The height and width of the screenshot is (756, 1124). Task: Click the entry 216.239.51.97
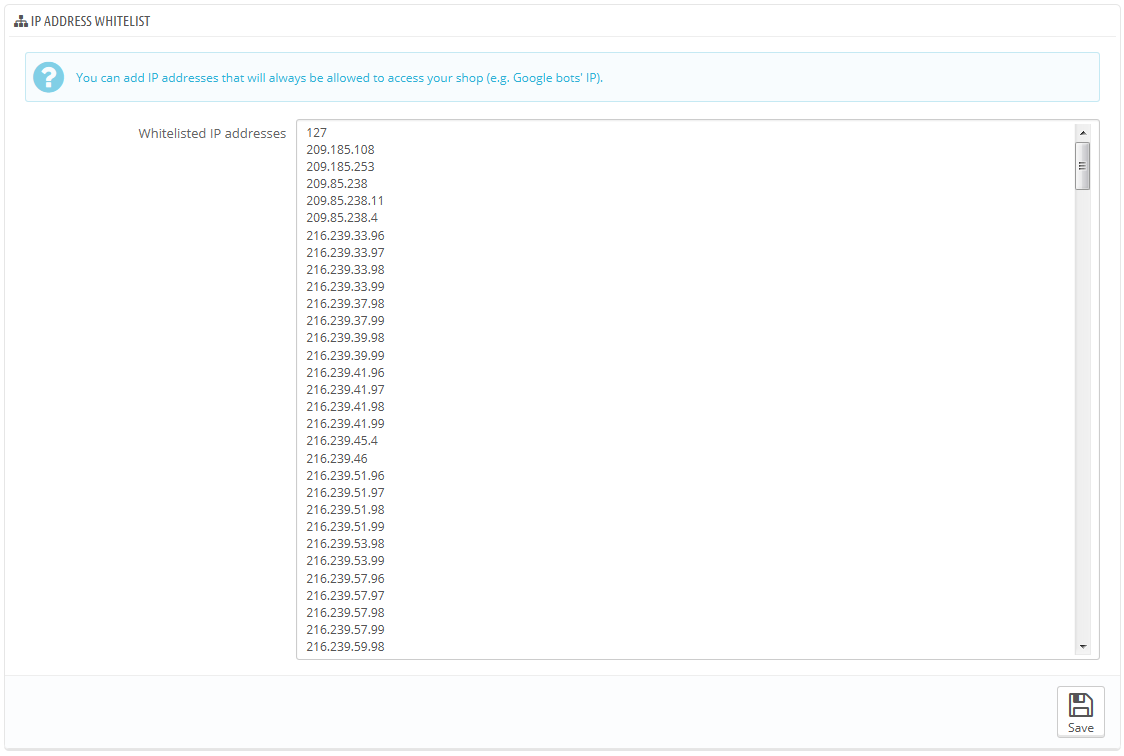346,493
